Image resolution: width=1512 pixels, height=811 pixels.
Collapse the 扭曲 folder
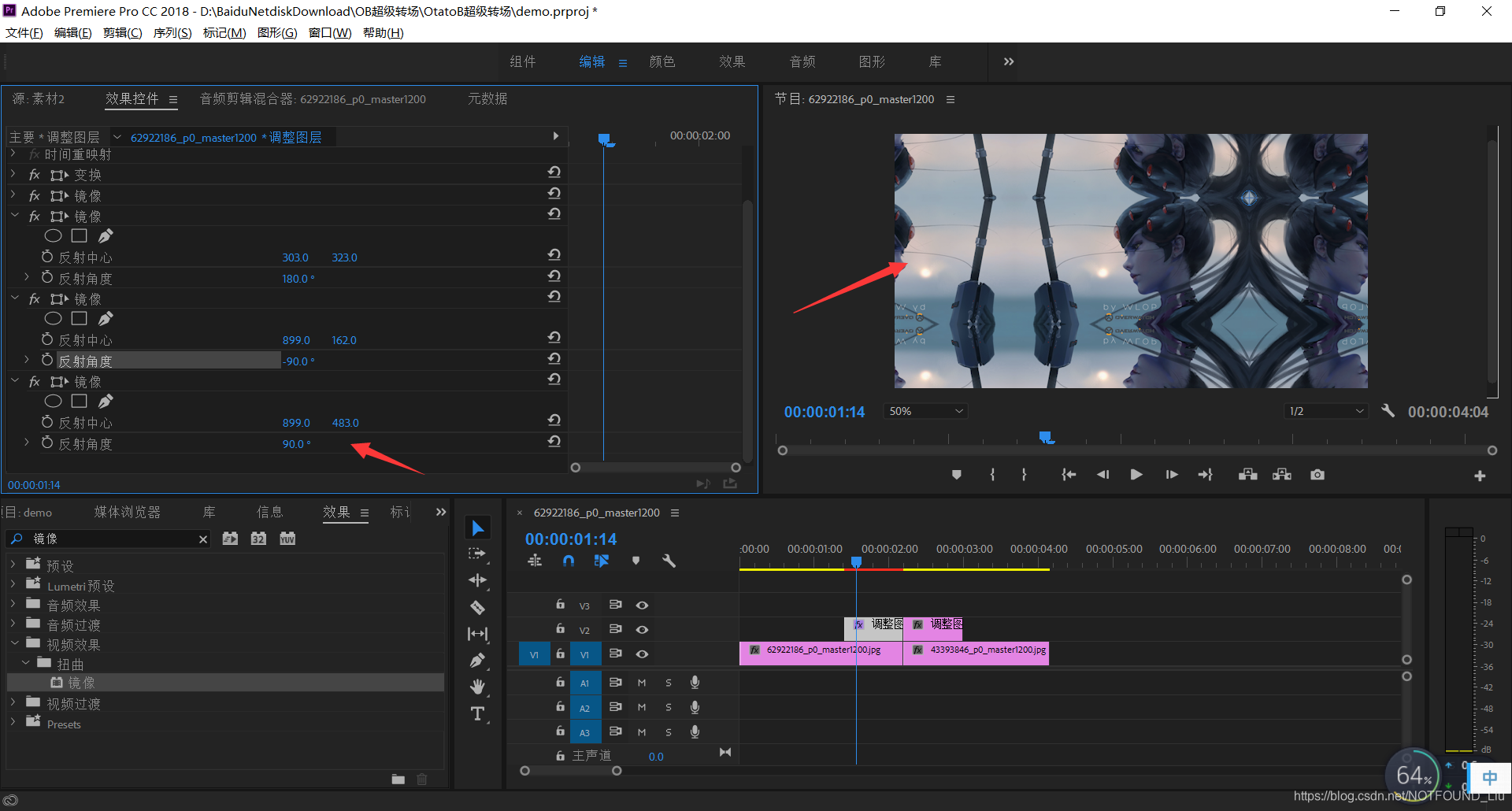26,663
